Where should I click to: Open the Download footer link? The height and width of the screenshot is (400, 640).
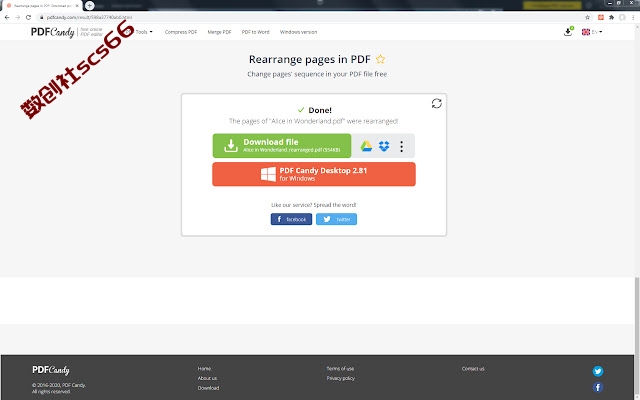[x=208, y=388]
